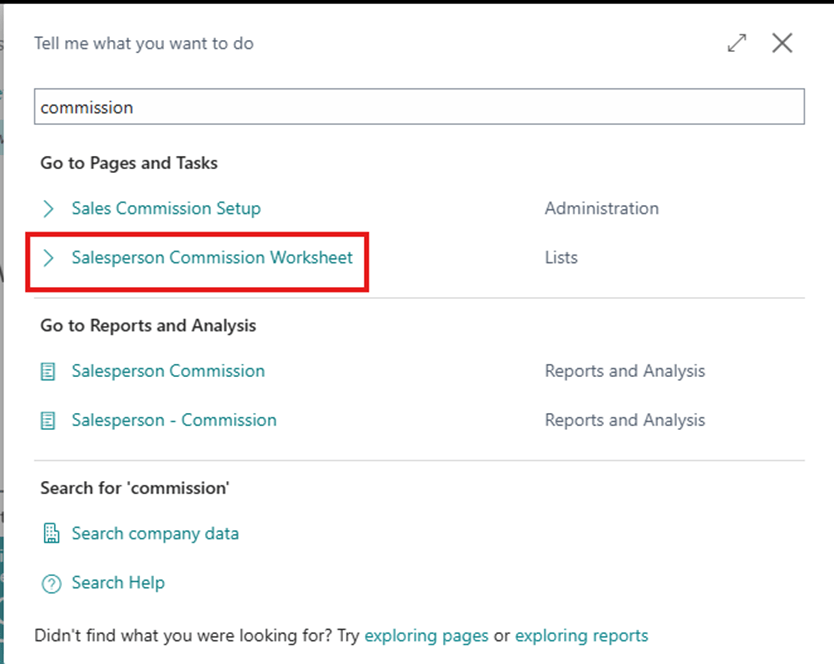The height and width of the screenshot is (664, 834).
Task: Open Sales Commission Setup page
Action: pos(166,208)
